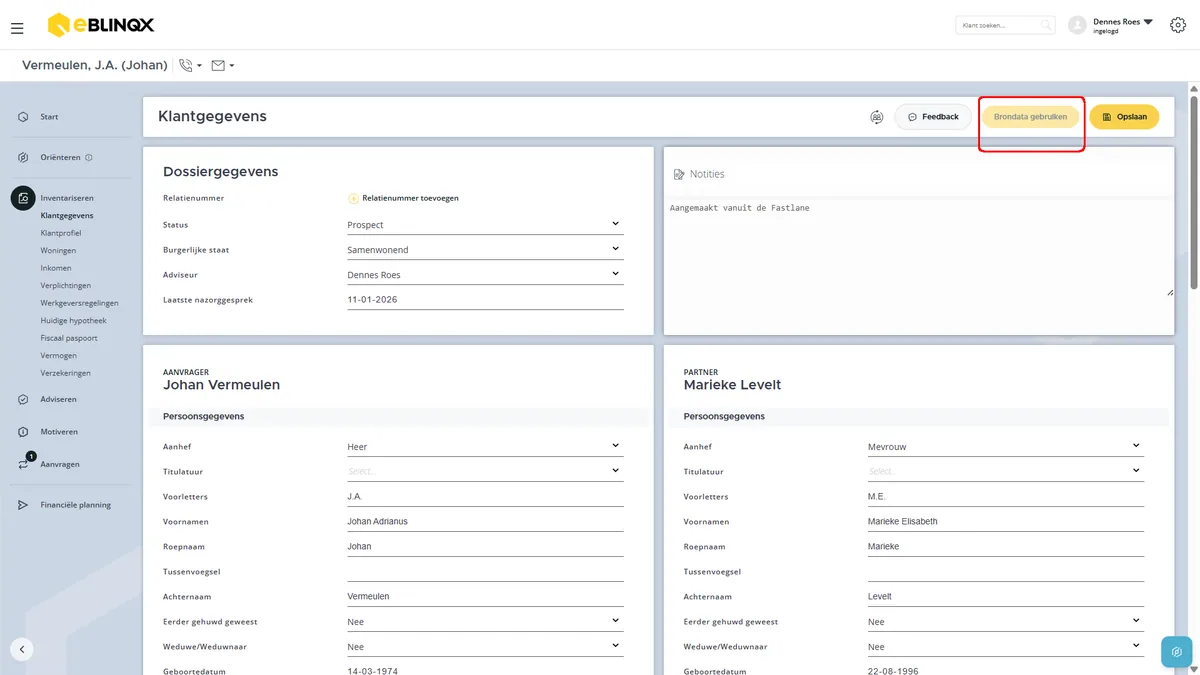Click the Adviseren shield icon
The width and height of the screenshot is (1200, 675).
click(22, 399)
